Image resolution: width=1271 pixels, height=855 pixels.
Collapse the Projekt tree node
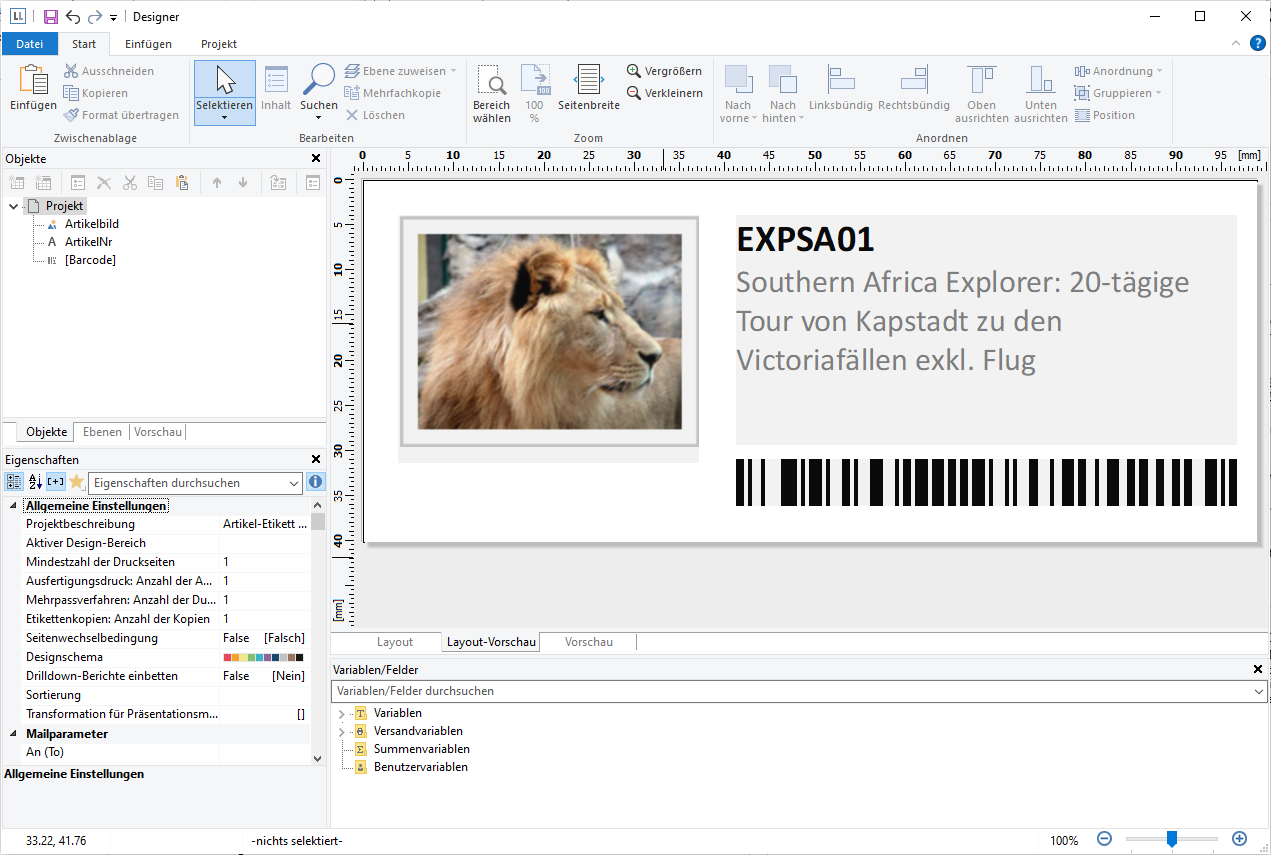tap(13, 206)
